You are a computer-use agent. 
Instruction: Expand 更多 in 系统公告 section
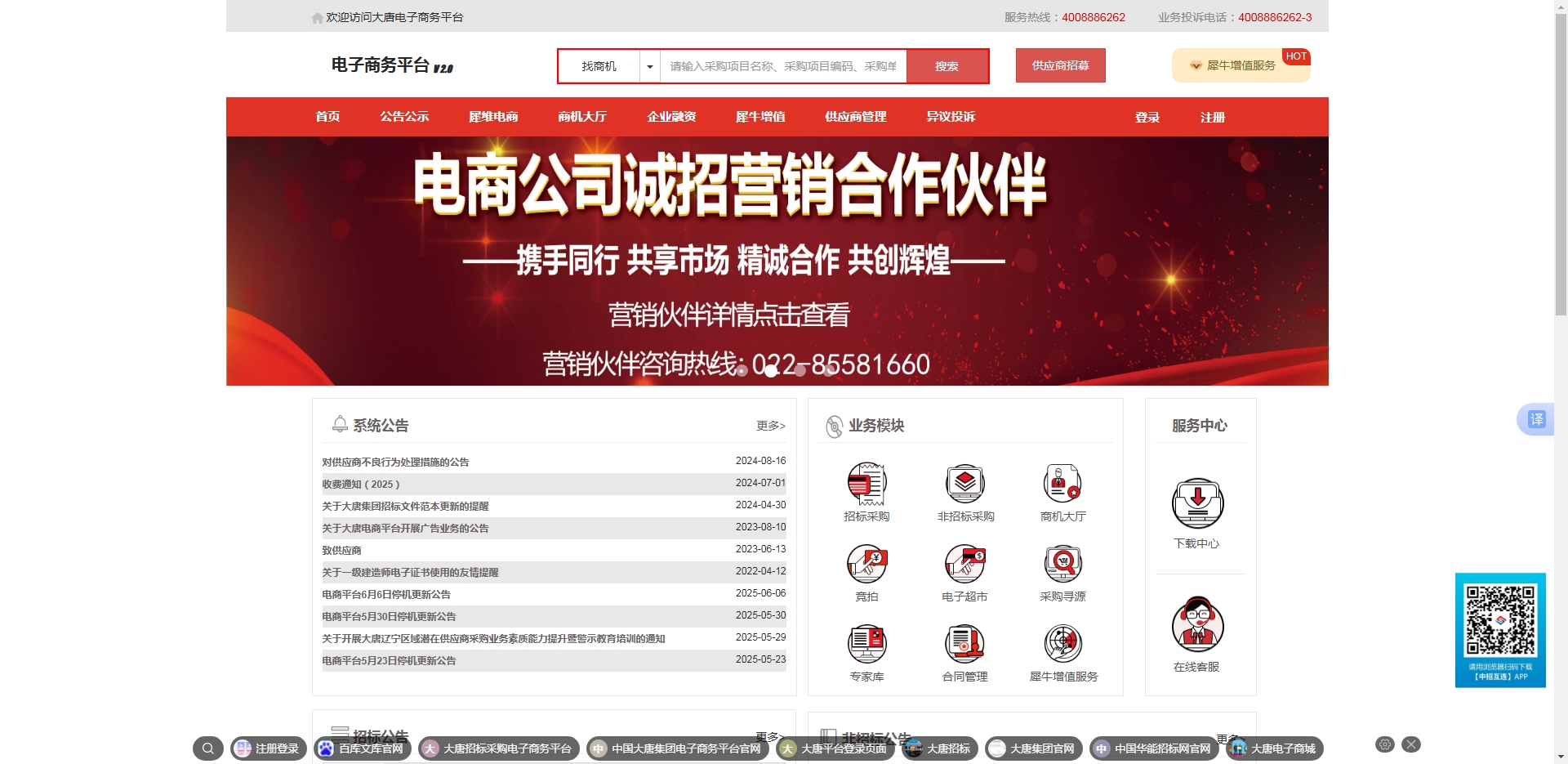click(770, 426)
